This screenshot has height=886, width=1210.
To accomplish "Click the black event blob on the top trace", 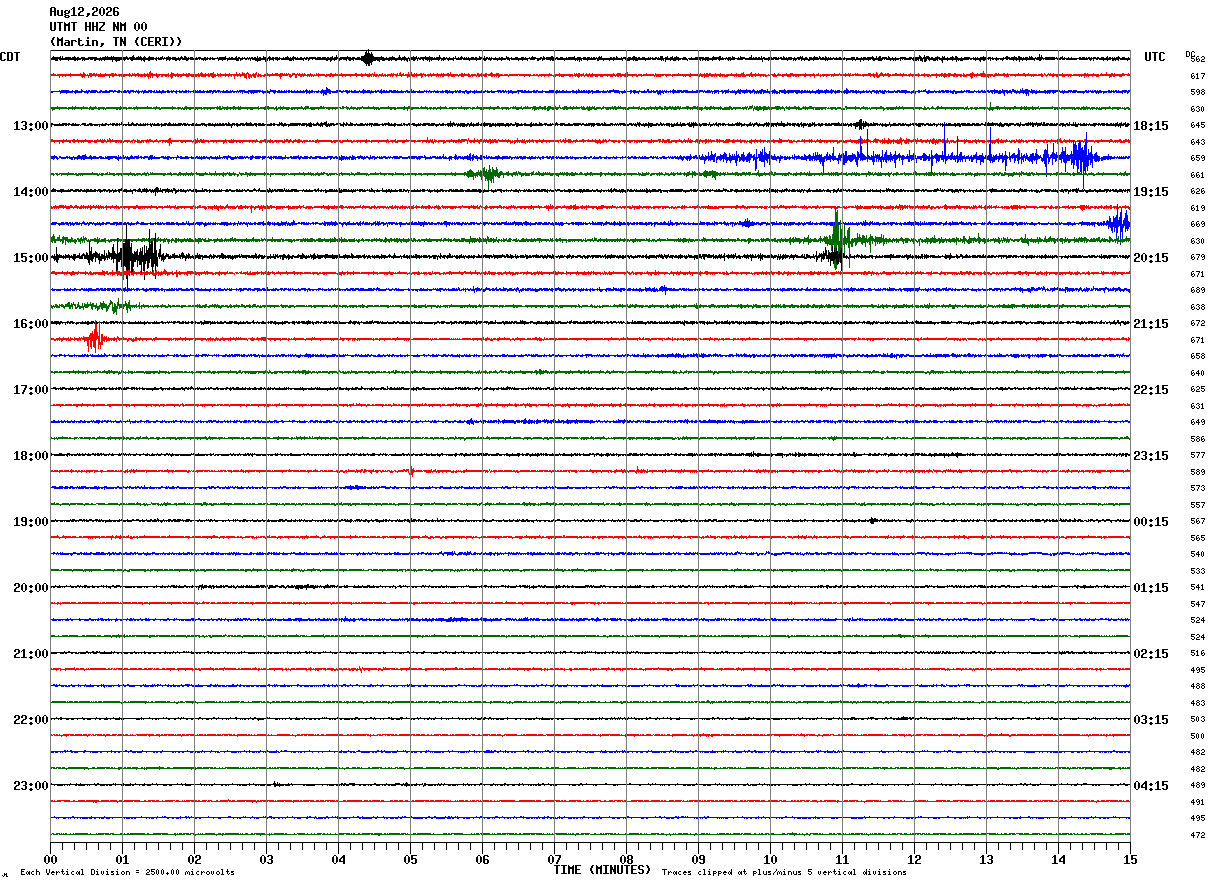I will 368,58.
